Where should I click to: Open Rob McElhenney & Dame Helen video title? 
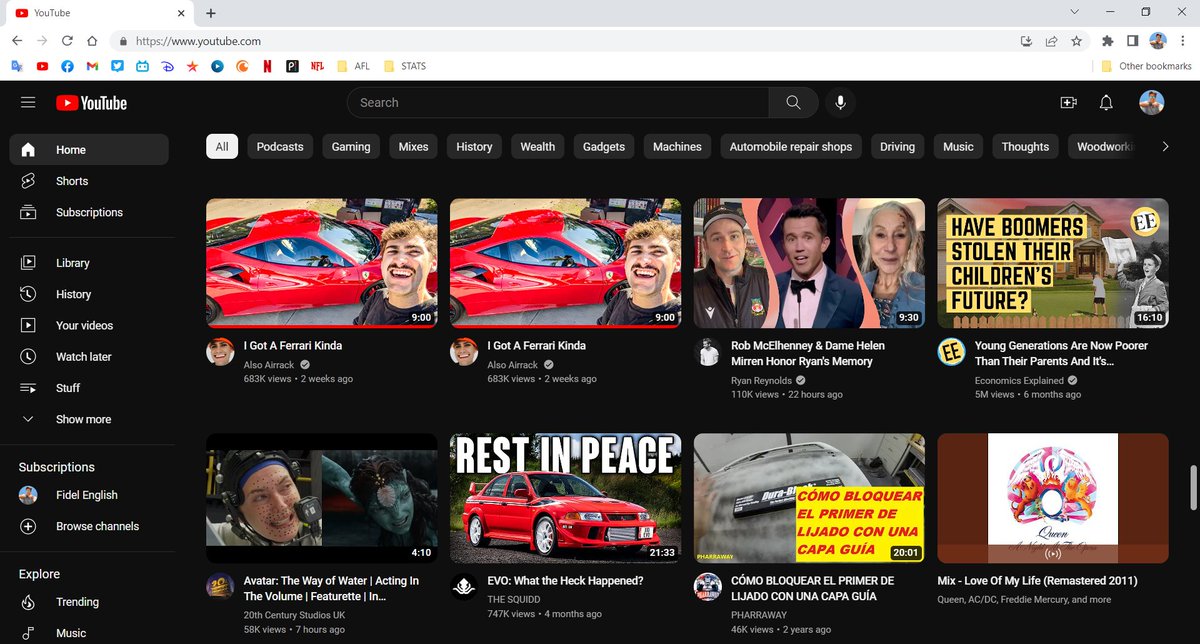808,353
